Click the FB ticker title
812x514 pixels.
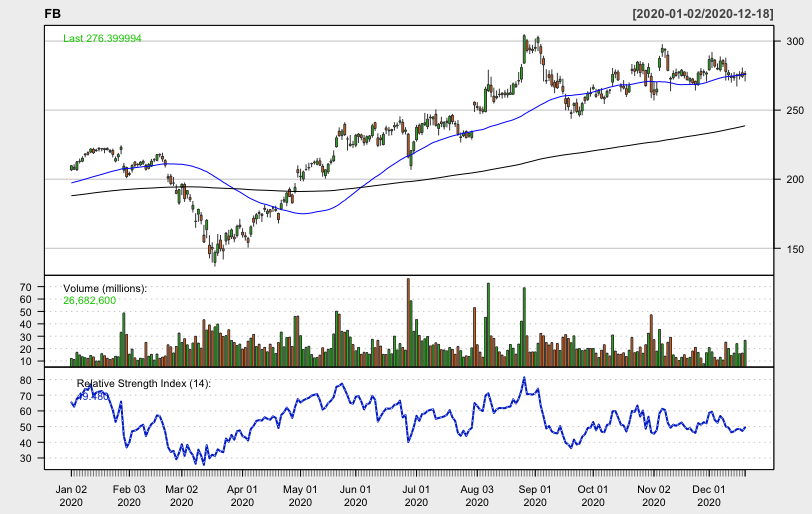(x=52, y=14)
